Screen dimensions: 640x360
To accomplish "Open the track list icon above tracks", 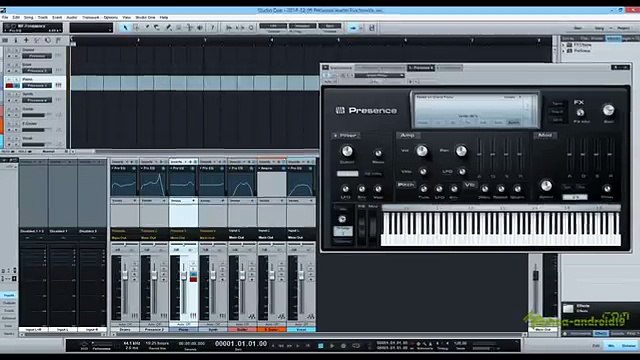I will point(5,40).
